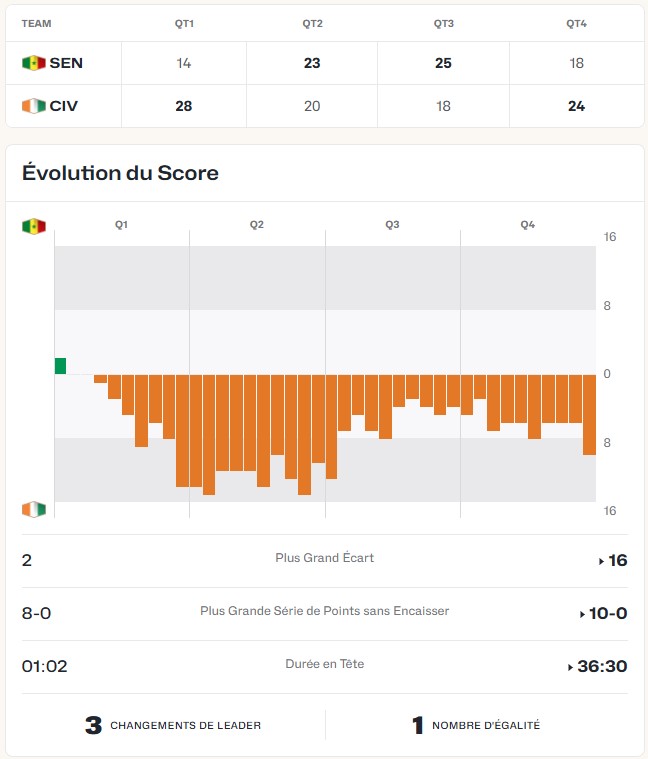
Task: Click the Côte d'Ivoire flag beside CIV
Action: (x=33, y=106)
